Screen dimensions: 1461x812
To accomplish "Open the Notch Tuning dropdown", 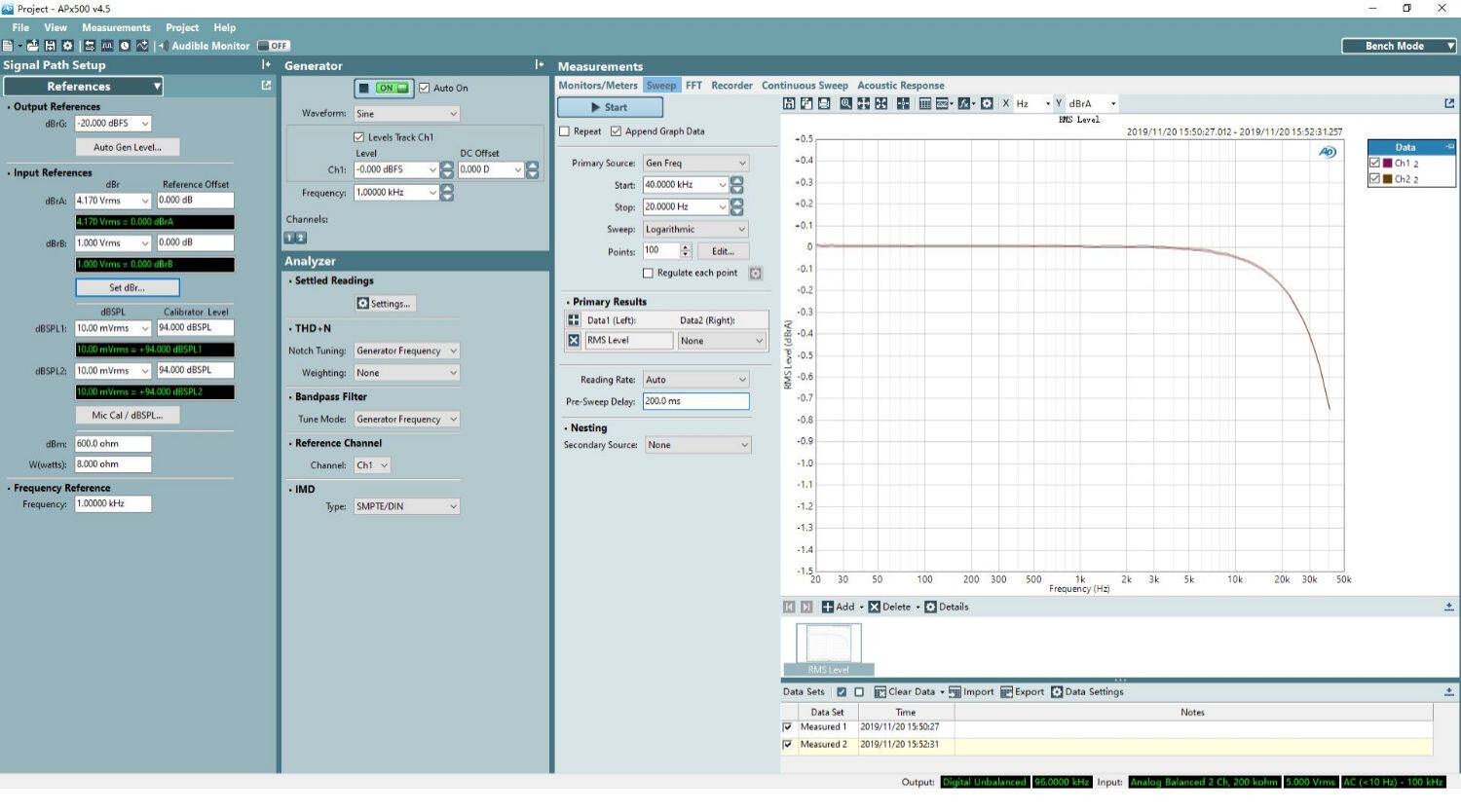I will coord(406,351).
